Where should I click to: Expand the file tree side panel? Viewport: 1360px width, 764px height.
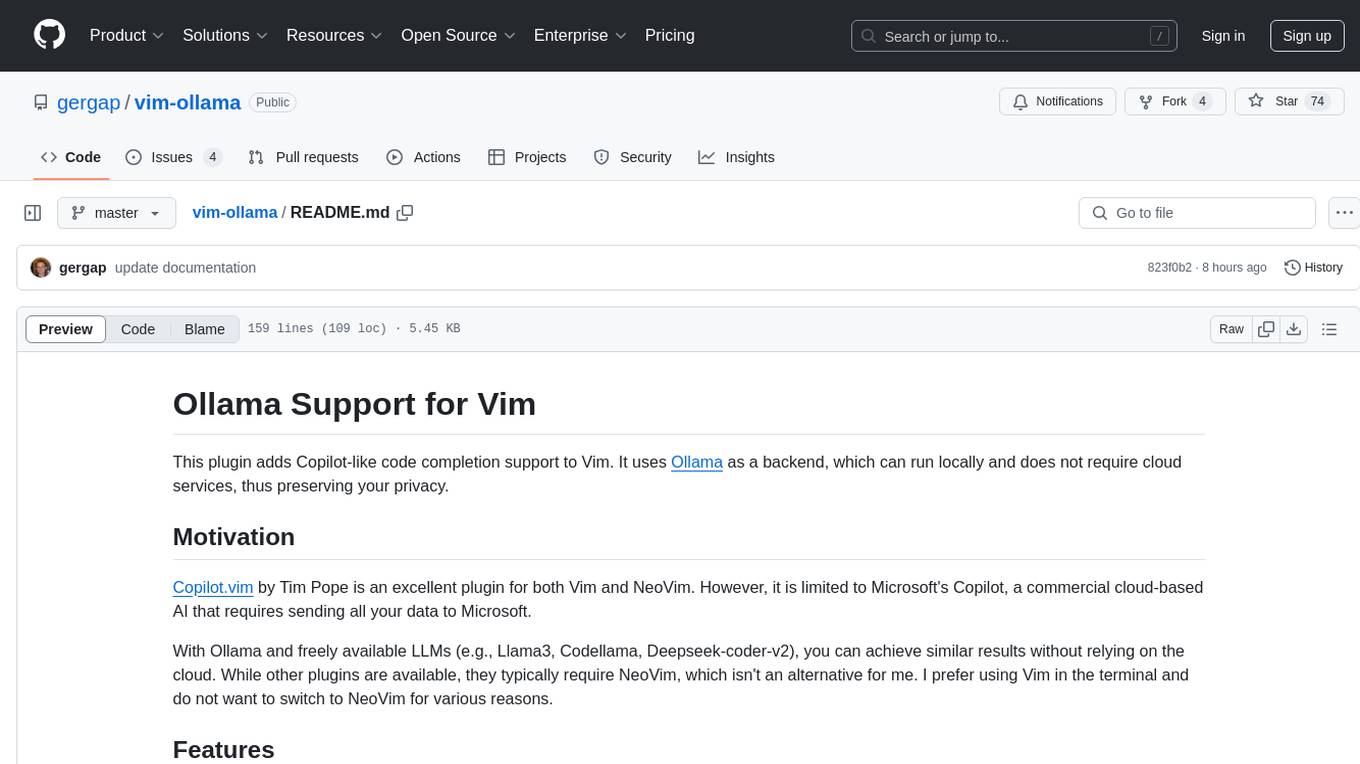pyautogui.click(x=33, y=213)
